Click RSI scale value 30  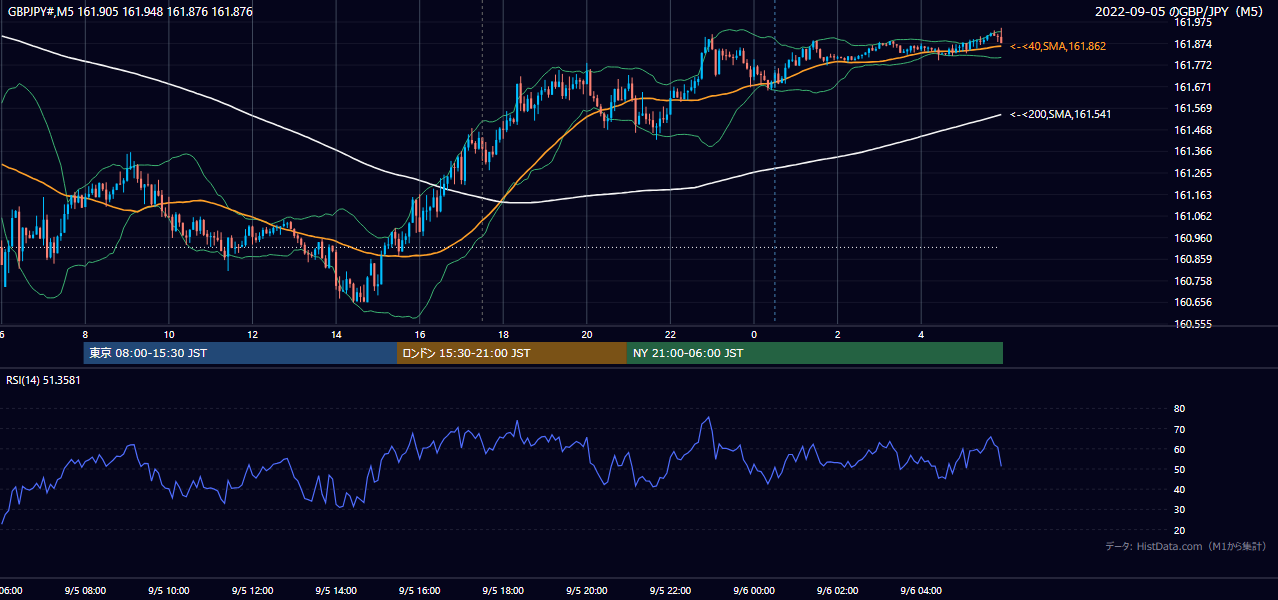pos(1179,509)
